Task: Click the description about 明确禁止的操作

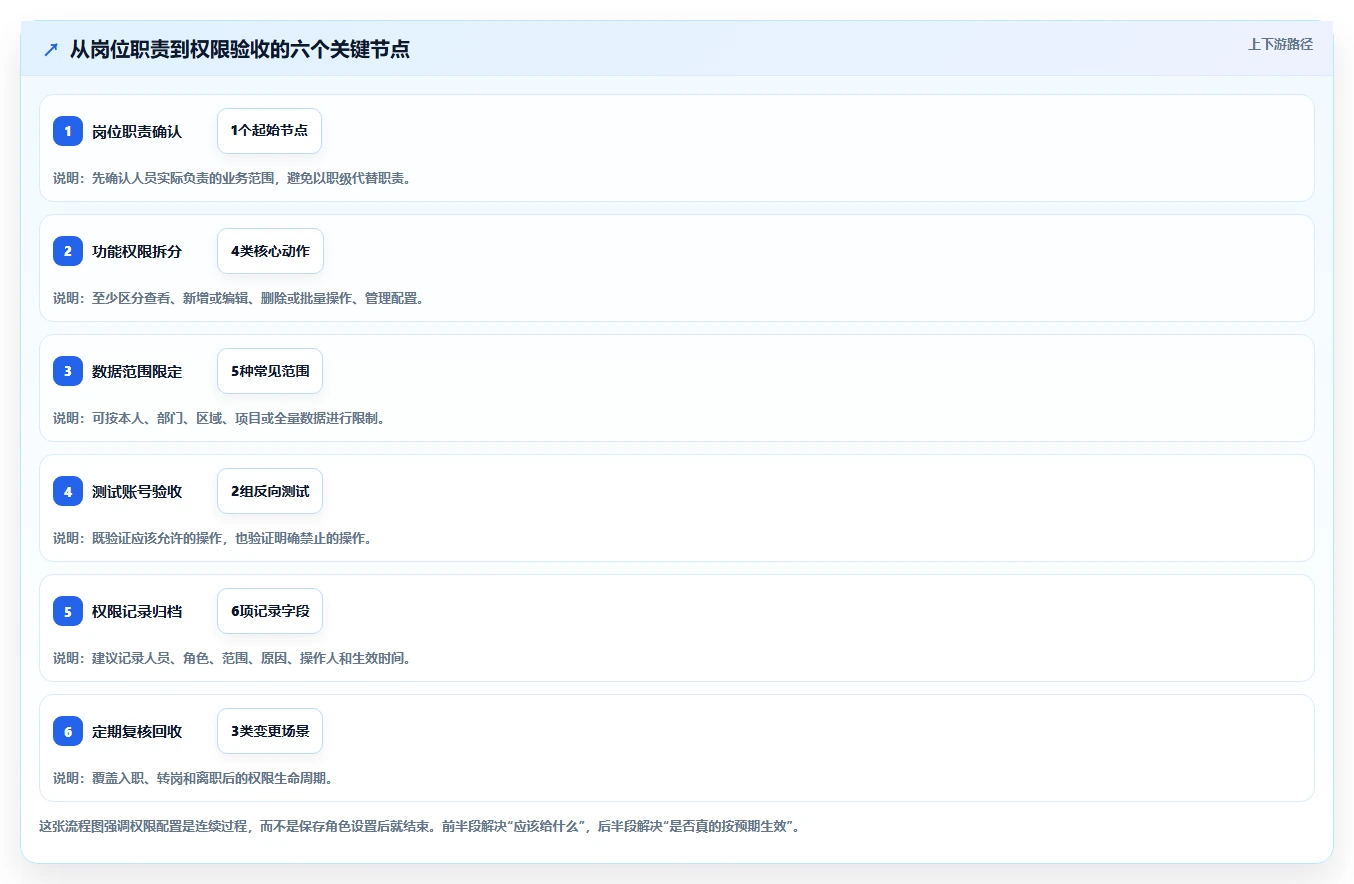Action: tap(212, 538)
